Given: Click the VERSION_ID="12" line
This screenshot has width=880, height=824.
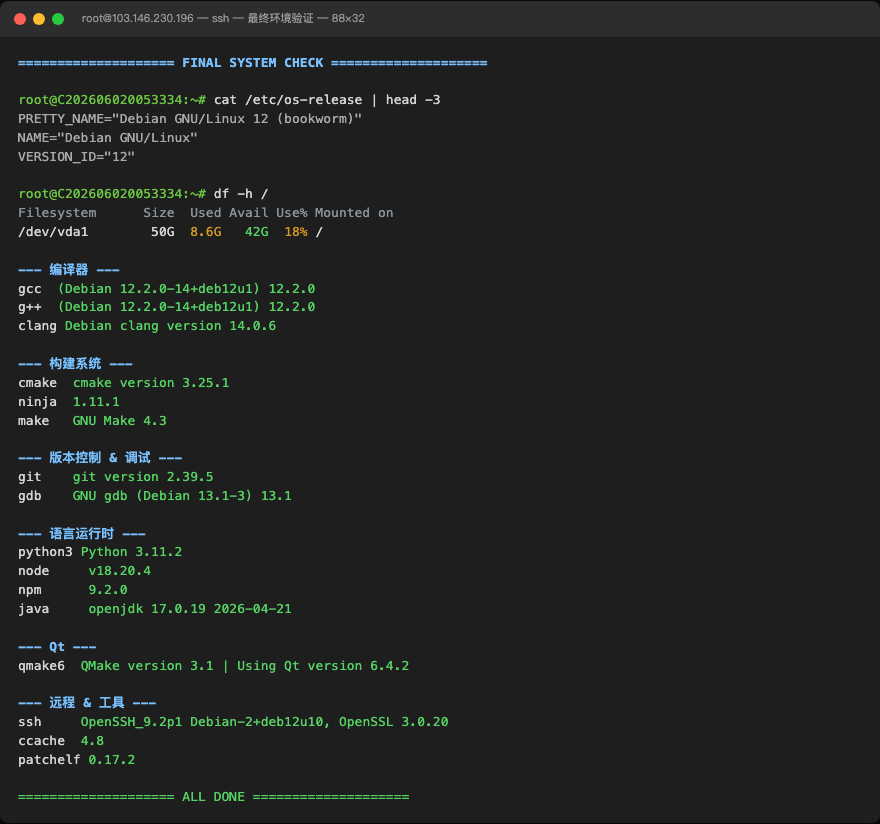Looking at the screenshot, I should (76, 157).
